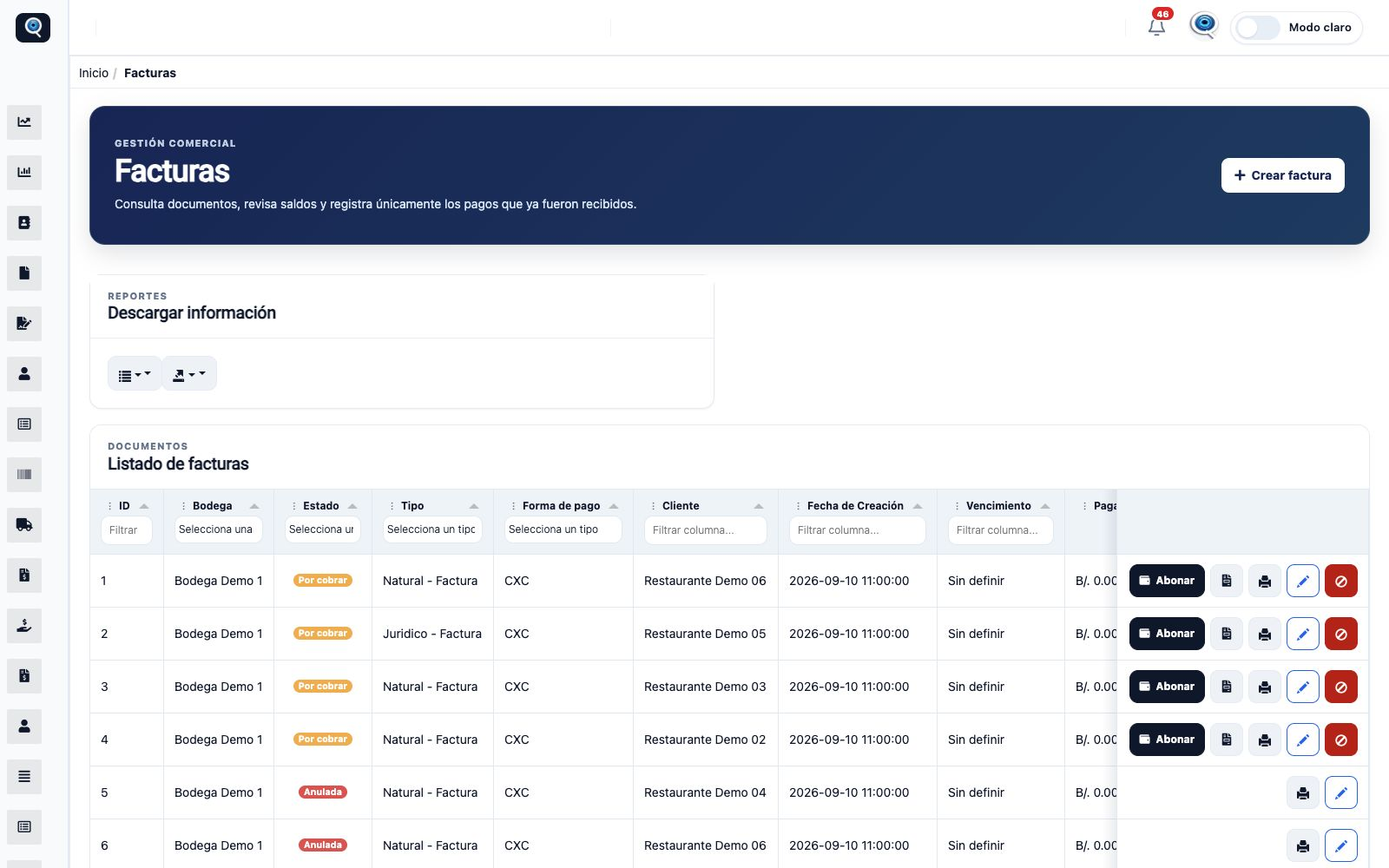Click the eye logo avatar beside Modo claro
This screenshot has width=1389, height=868.
(x=1204, y=25)
